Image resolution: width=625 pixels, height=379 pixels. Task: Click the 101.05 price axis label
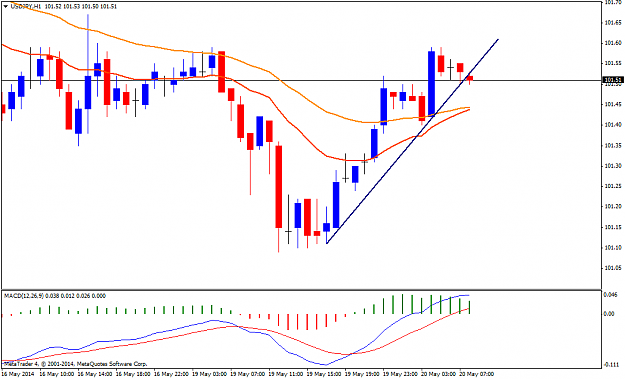click(613, 268)
